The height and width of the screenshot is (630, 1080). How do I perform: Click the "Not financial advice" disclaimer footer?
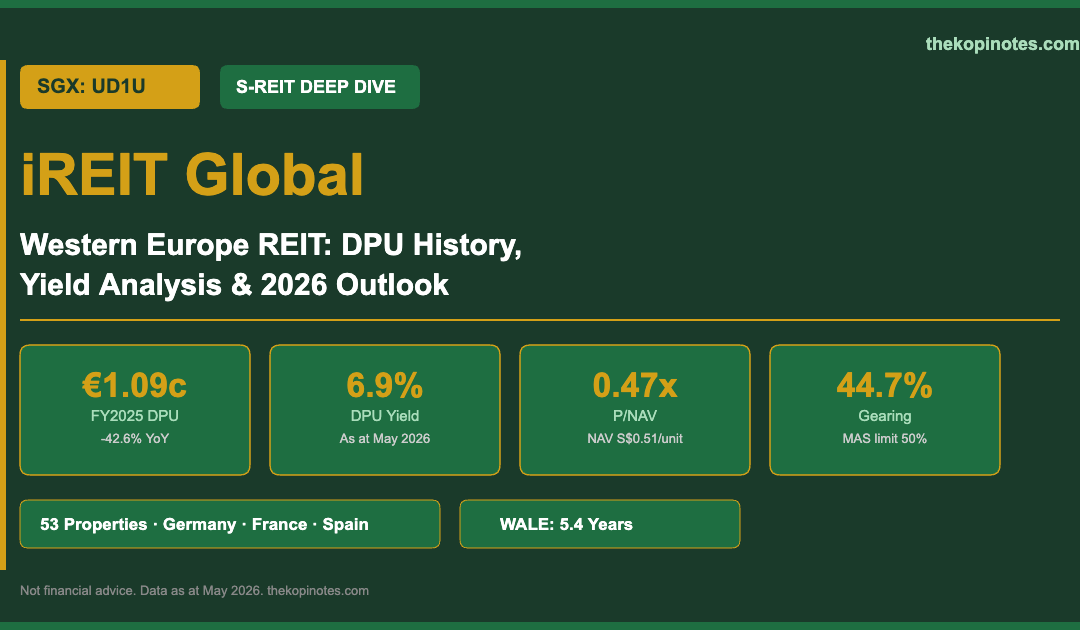pyautogui.click(x=194, y=591)
